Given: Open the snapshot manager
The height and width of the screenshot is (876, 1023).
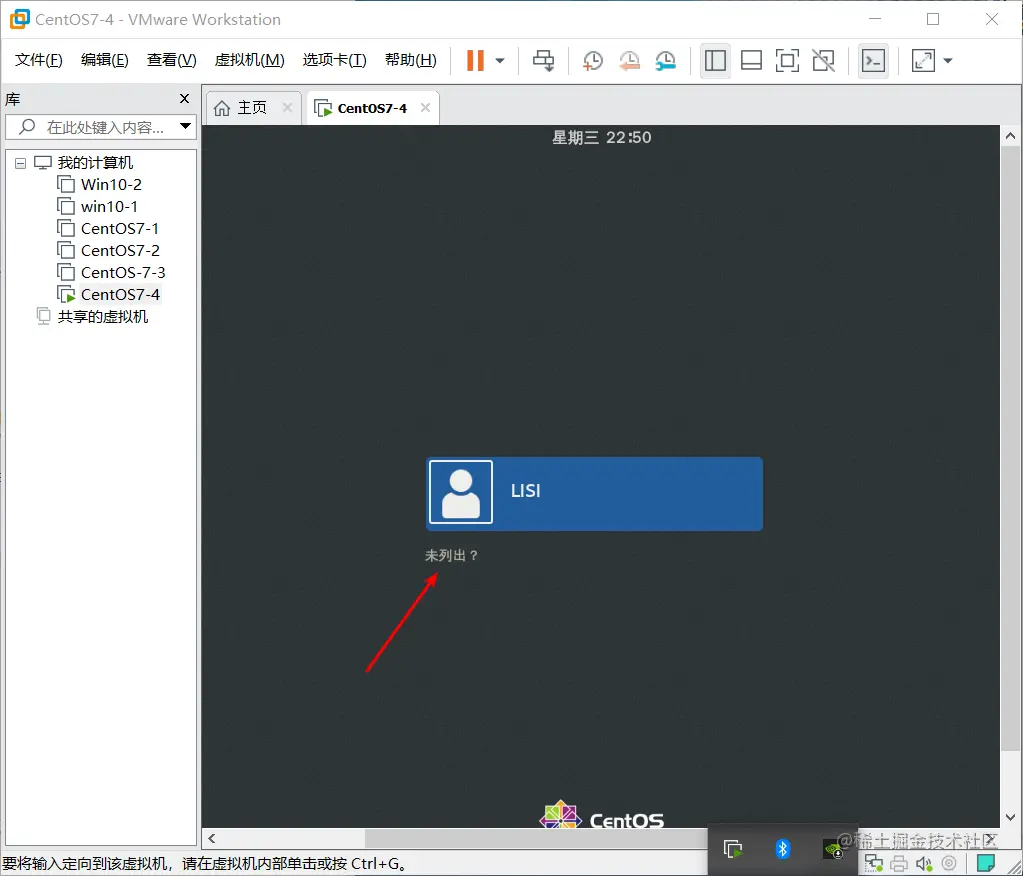Looking at the screenshot, I should click(x=665, y=61).
